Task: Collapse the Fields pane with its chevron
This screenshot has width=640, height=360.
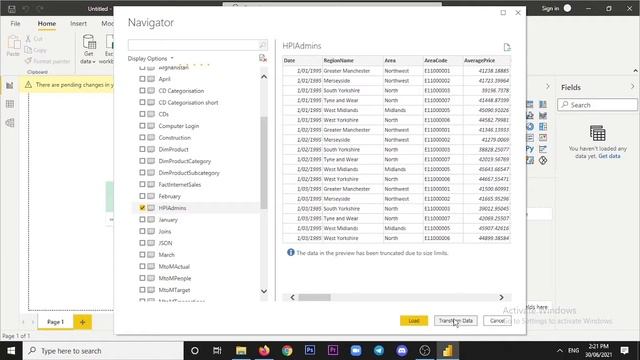Action: click(x=632, y=87)
